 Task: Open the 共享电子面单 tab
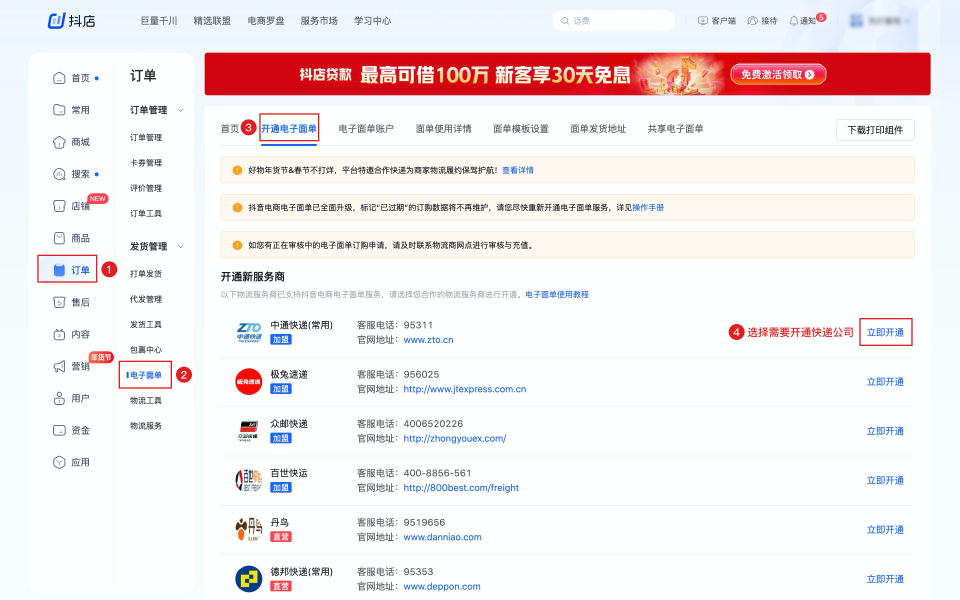(x=675, y=129)
